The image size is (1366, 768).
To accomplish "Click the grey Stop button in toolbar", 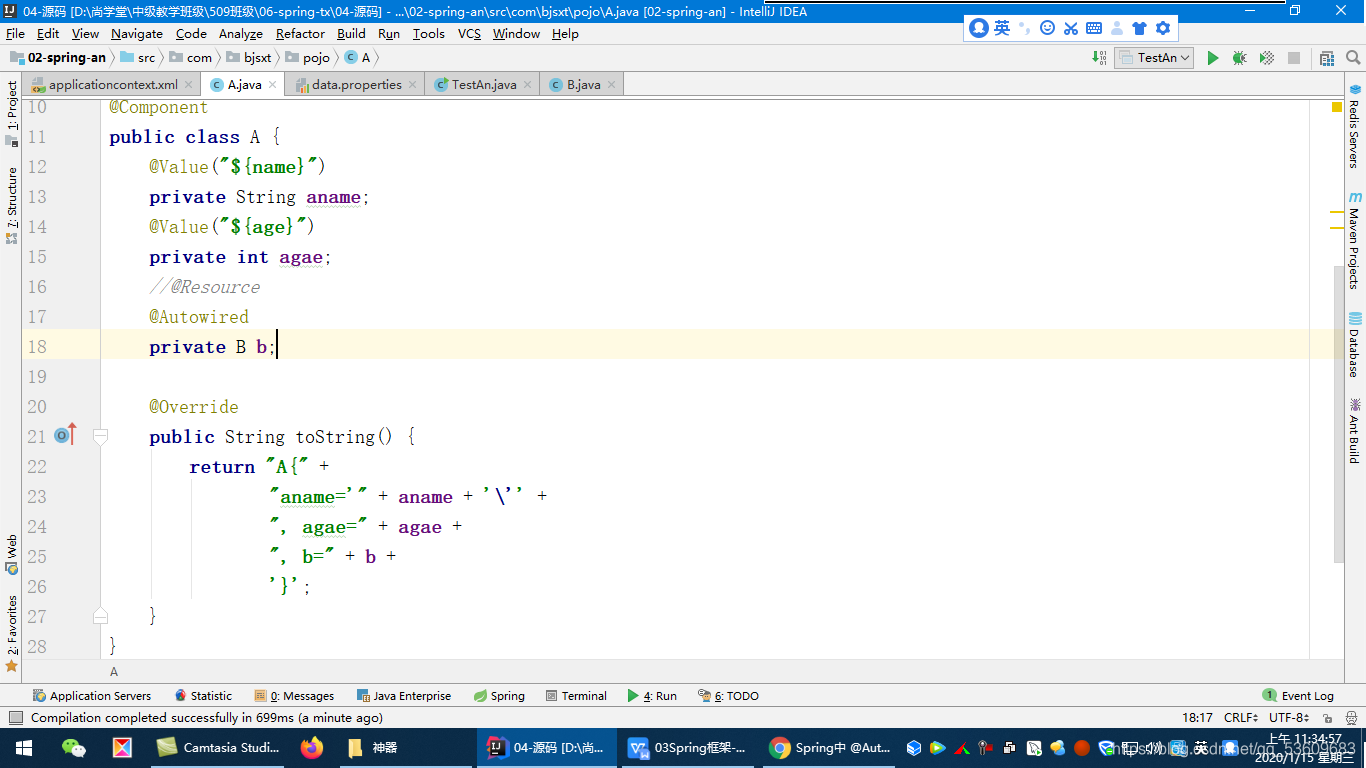I will click(1294, 58).
